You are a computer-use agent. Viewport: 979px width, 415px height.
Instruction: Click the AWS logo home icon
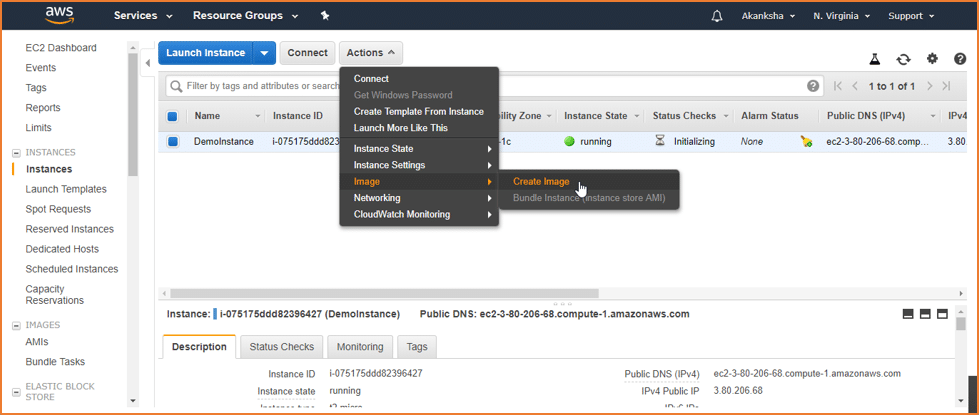pyautogui.click(x=59, y=15)
